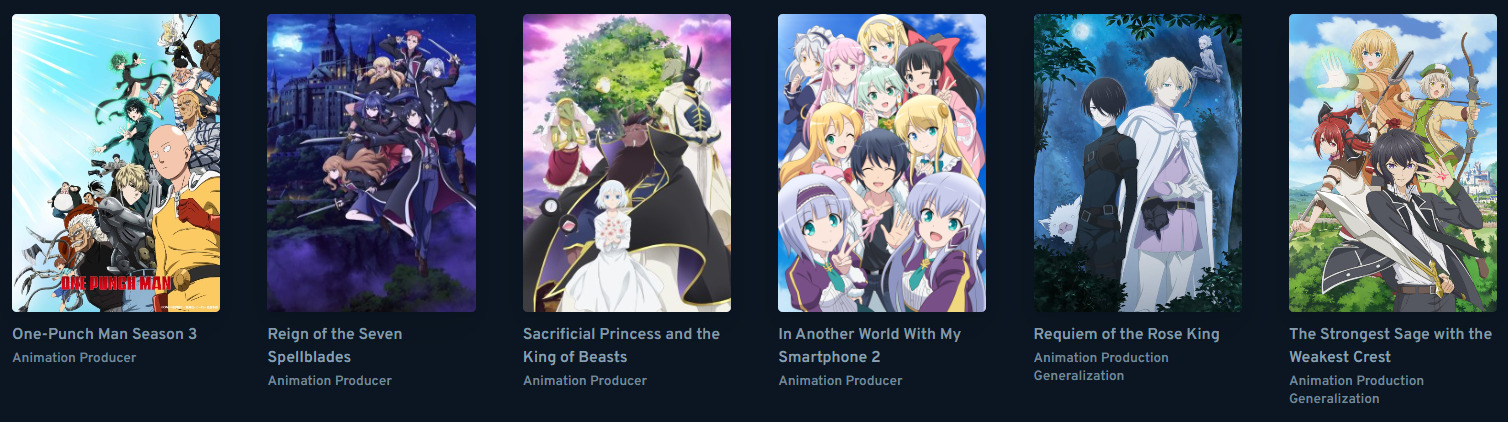Open the Reign of the Seven Spellblades poster
1508x422 pixels.
point(371,163)
